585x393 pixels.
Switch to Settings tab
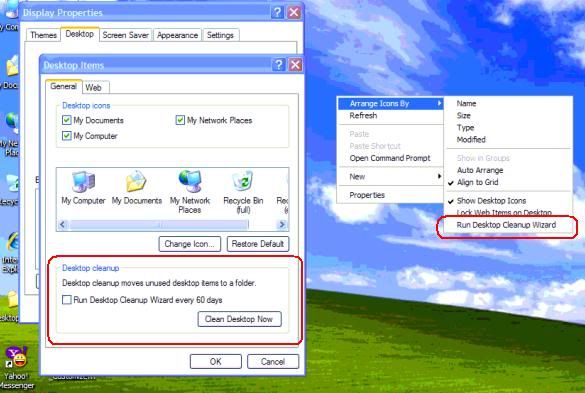tap(220, 35)
